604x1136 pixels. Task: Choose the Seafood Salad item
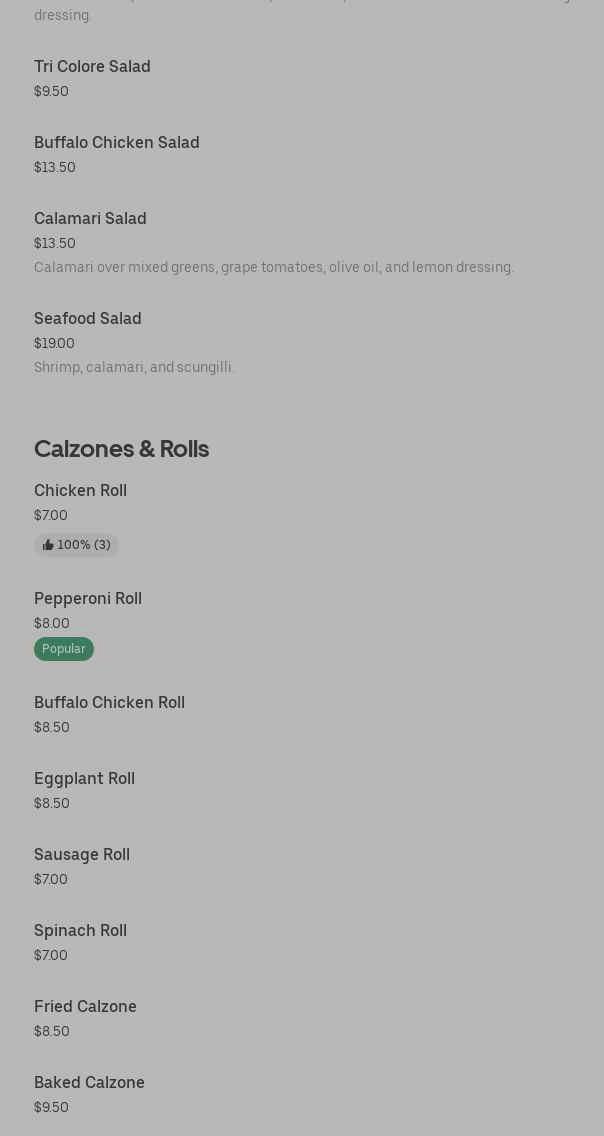coord(88,318)
